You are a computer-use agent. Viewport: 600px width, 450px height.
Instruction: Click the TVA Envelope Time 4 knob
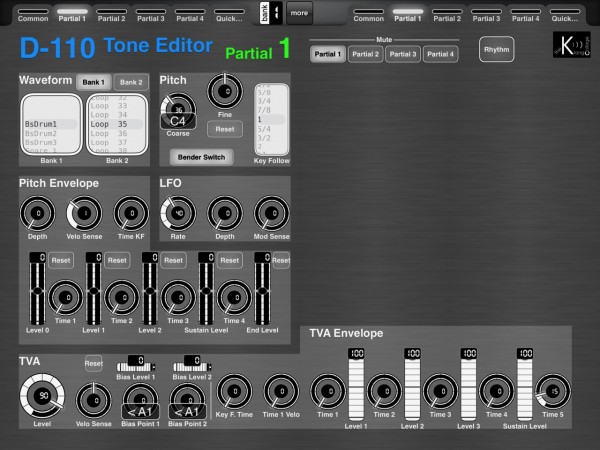[497, 391]
